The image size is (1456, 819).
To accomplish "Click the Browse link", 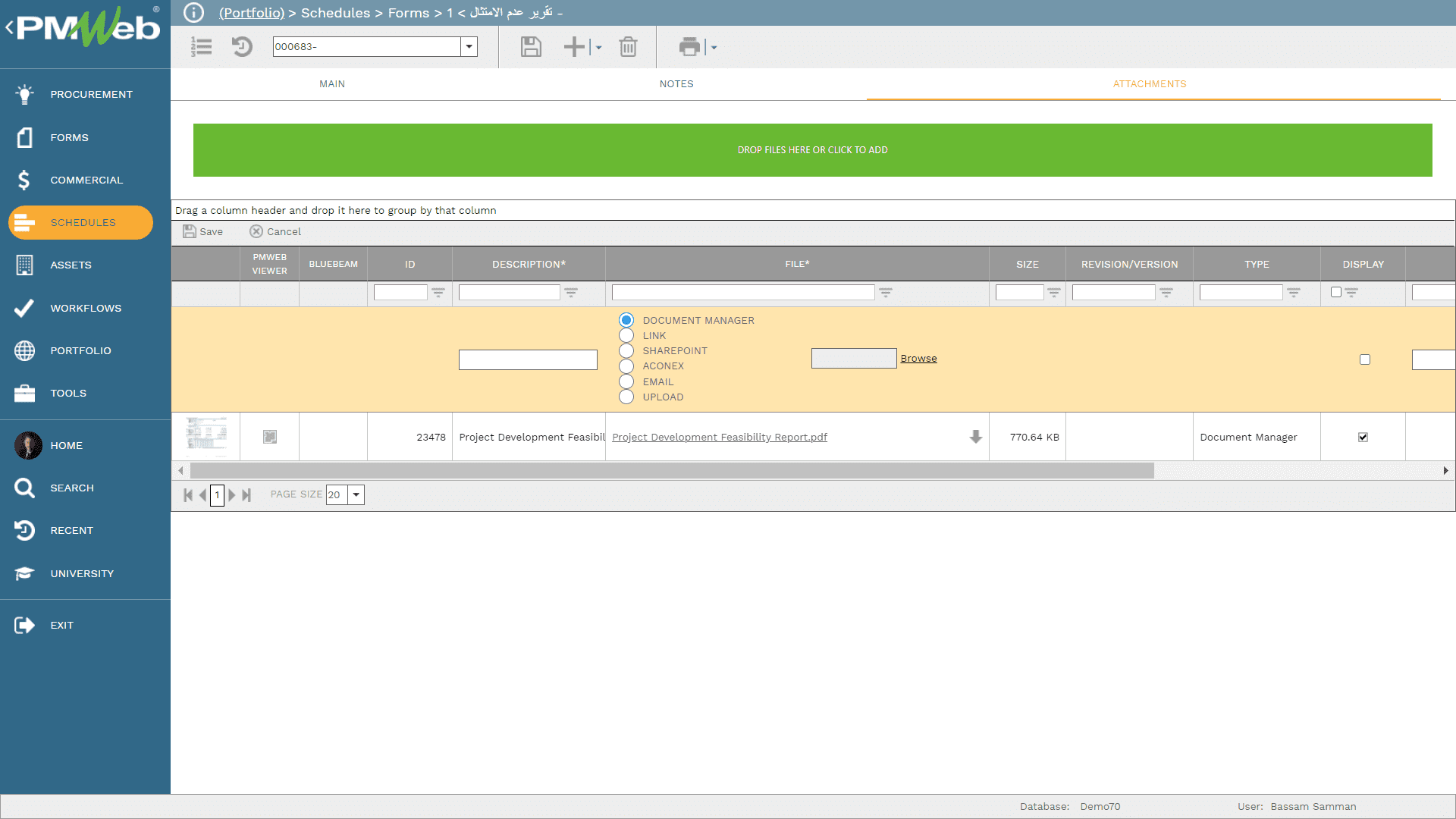I will coord(918,359).
